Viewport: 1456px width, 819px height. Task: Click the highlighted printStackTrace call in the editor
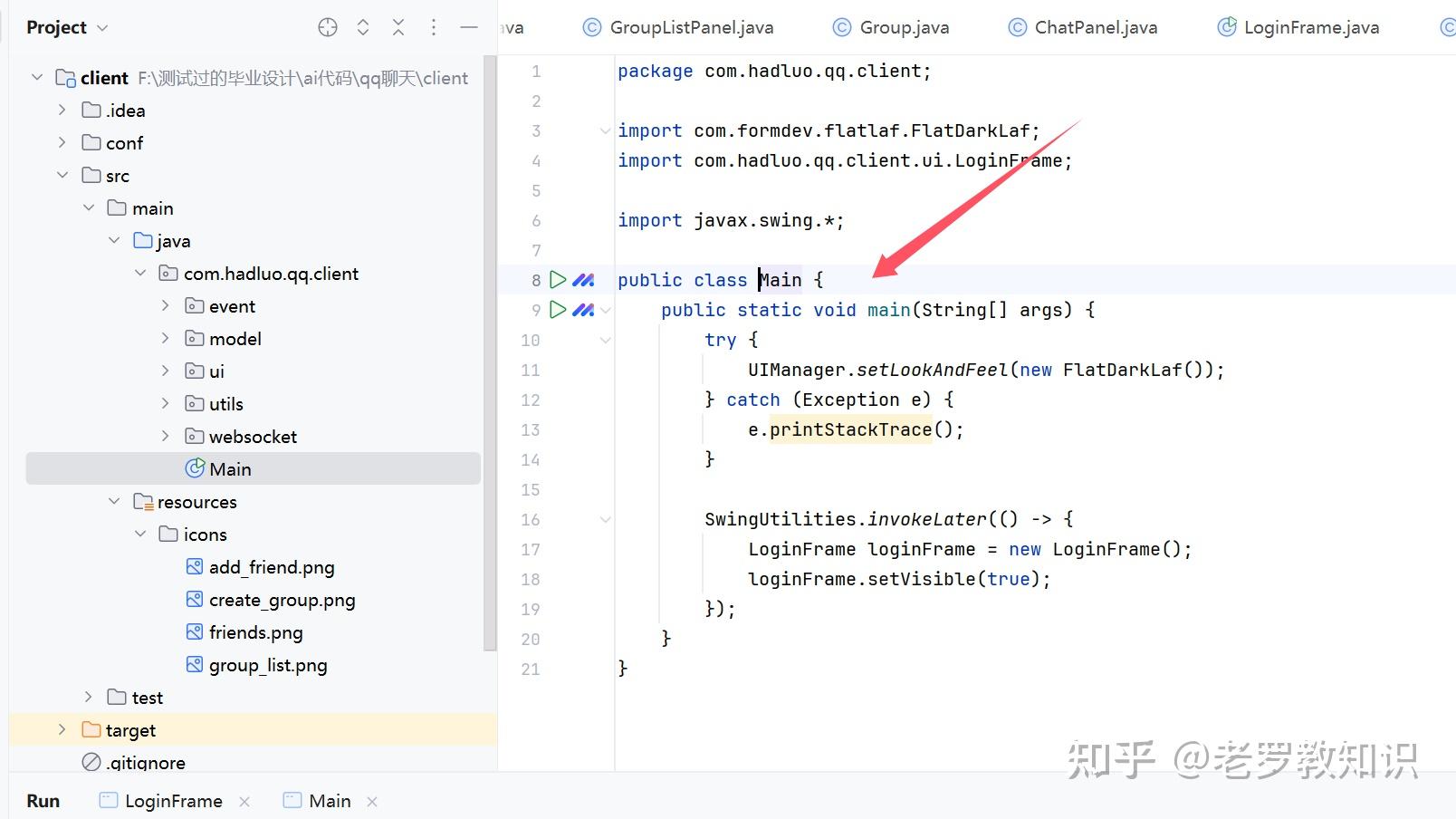[849, 429]
